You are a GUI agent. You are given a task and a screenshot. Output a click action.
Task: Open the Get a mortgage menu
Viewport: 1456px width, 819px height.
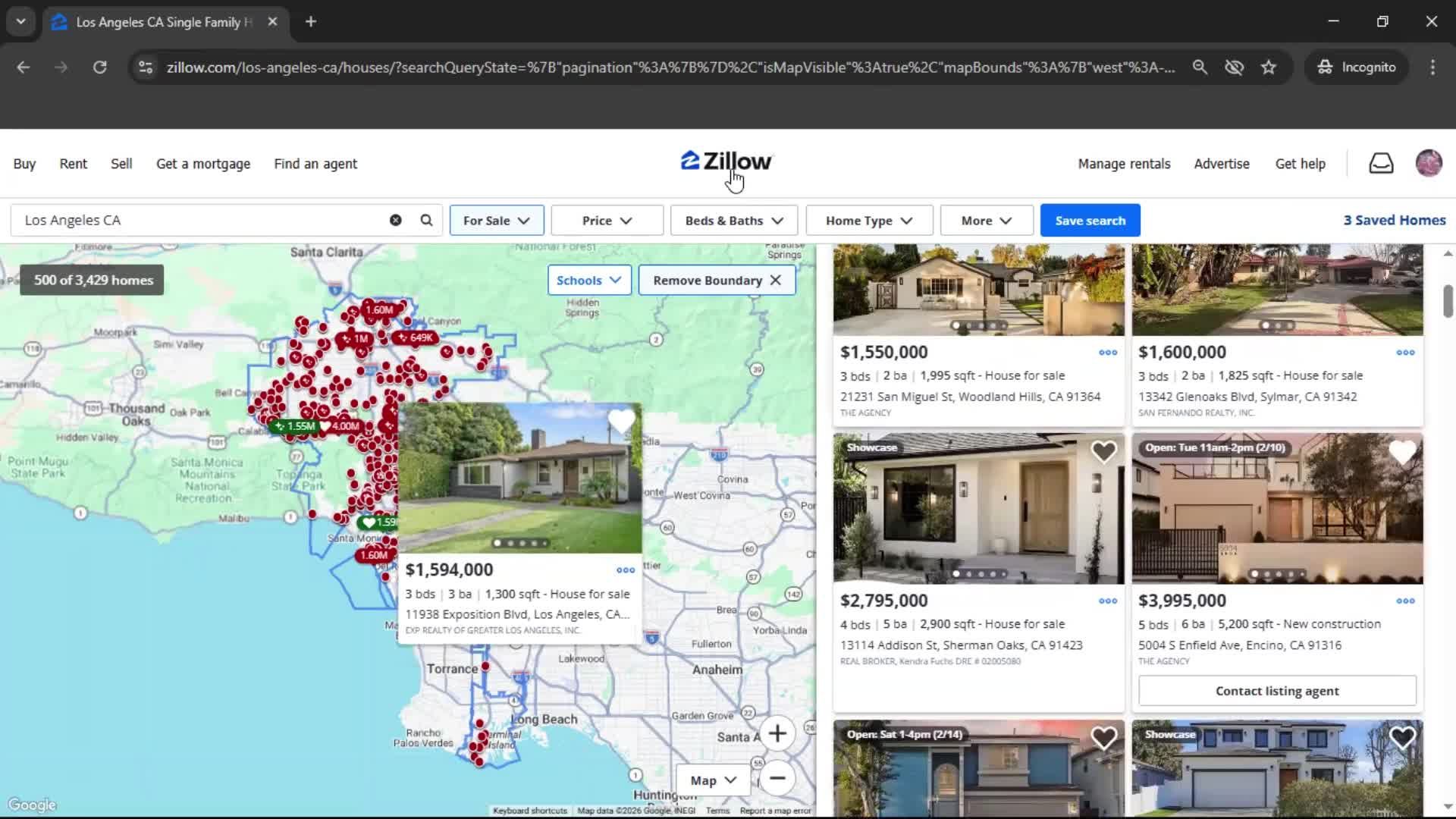203,164
